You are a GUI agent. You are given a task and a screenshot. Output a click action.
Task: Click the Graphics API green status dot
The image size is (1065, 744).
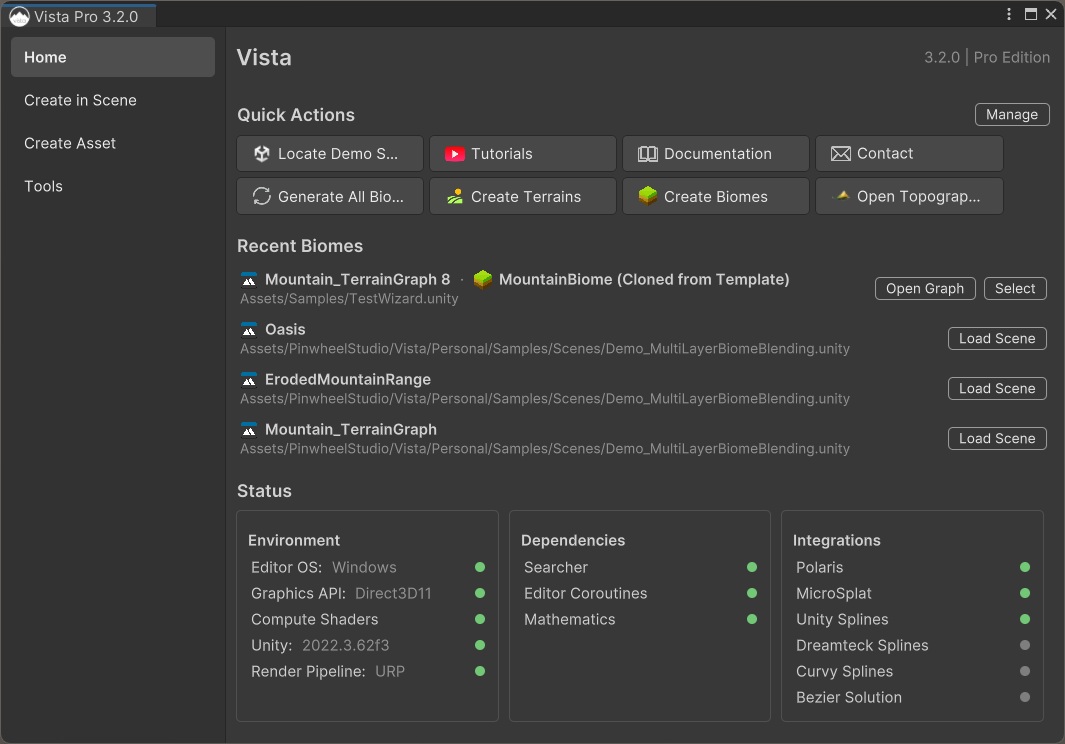480,592
